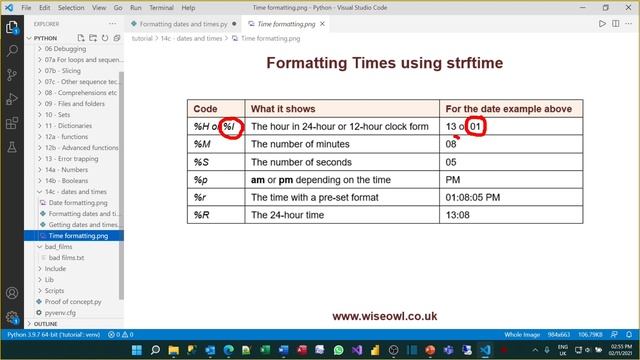The image size is (640, 360).
Task: Expand the OUTLINE section
Action: (x=45, y=324)
